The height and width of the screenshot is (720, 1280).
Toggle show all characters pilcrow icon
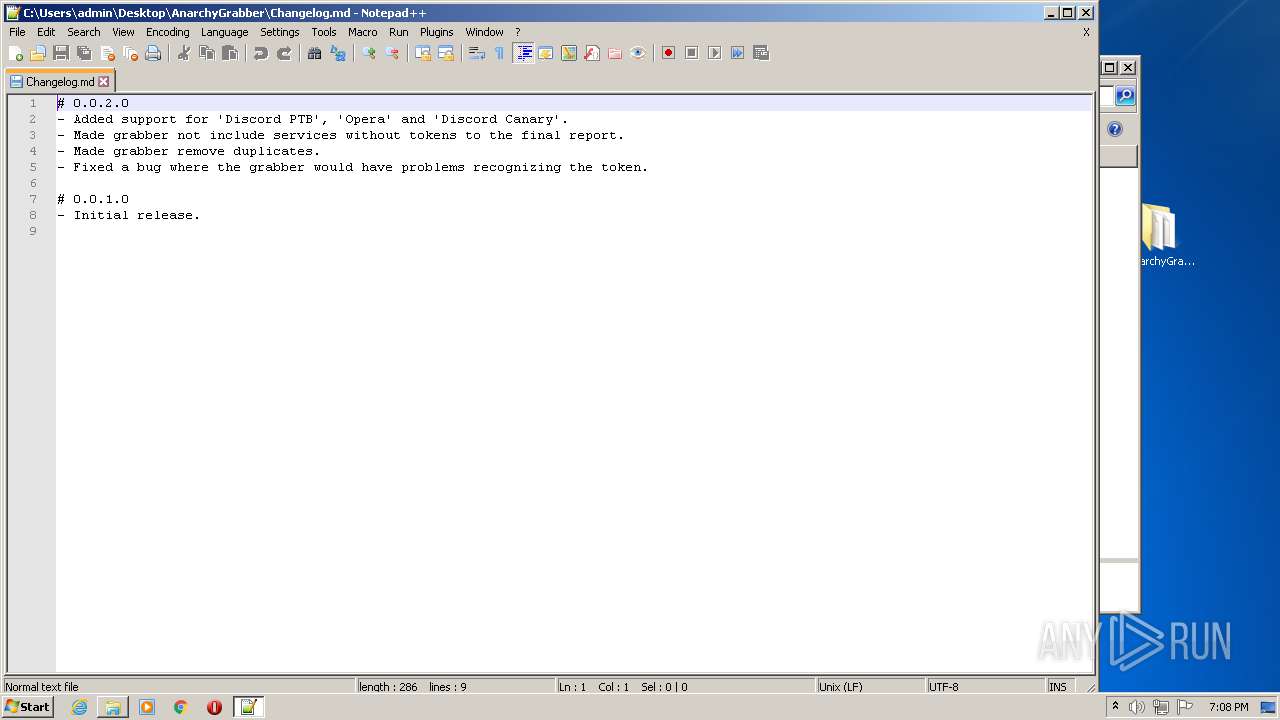[x=500, y=53]
